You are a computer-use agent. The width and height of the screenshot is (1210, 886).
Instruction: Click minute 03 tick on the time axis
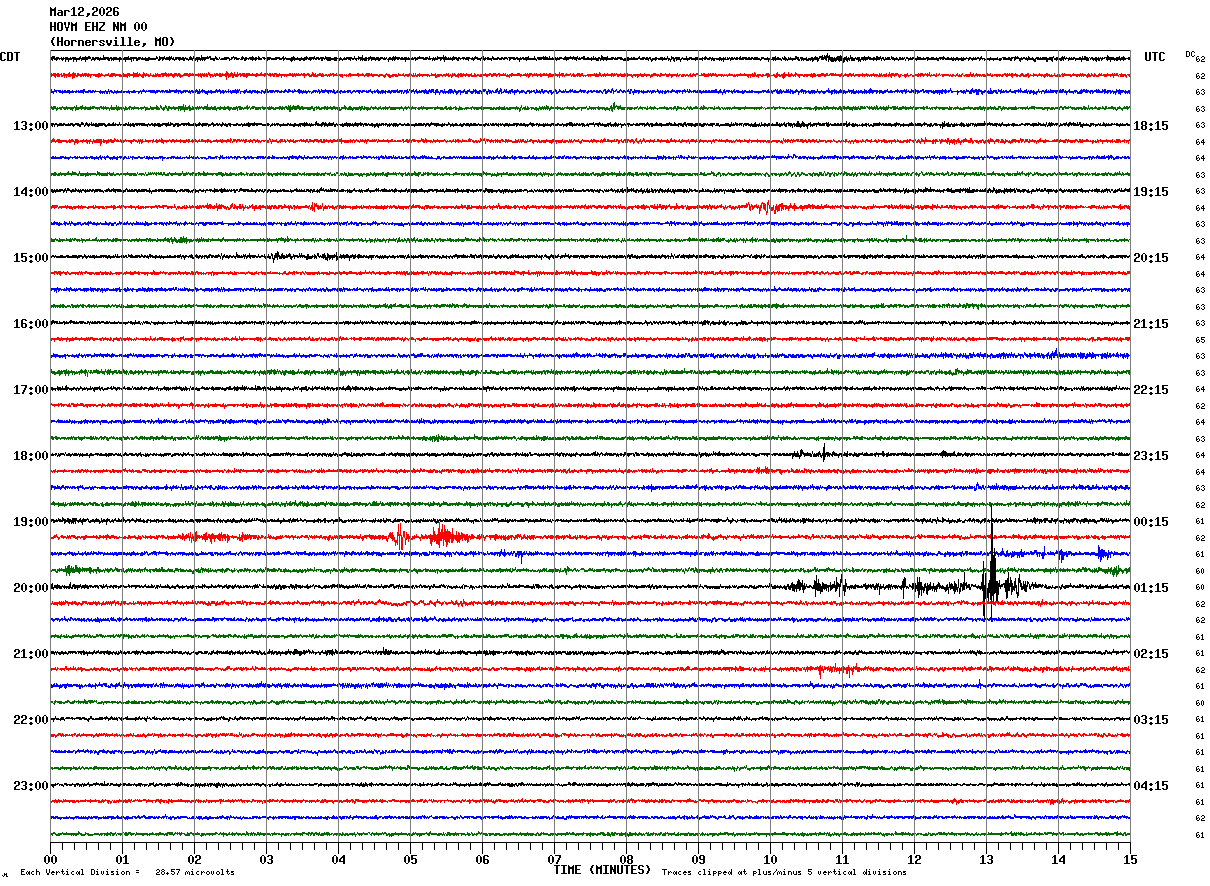coord(266,859)
